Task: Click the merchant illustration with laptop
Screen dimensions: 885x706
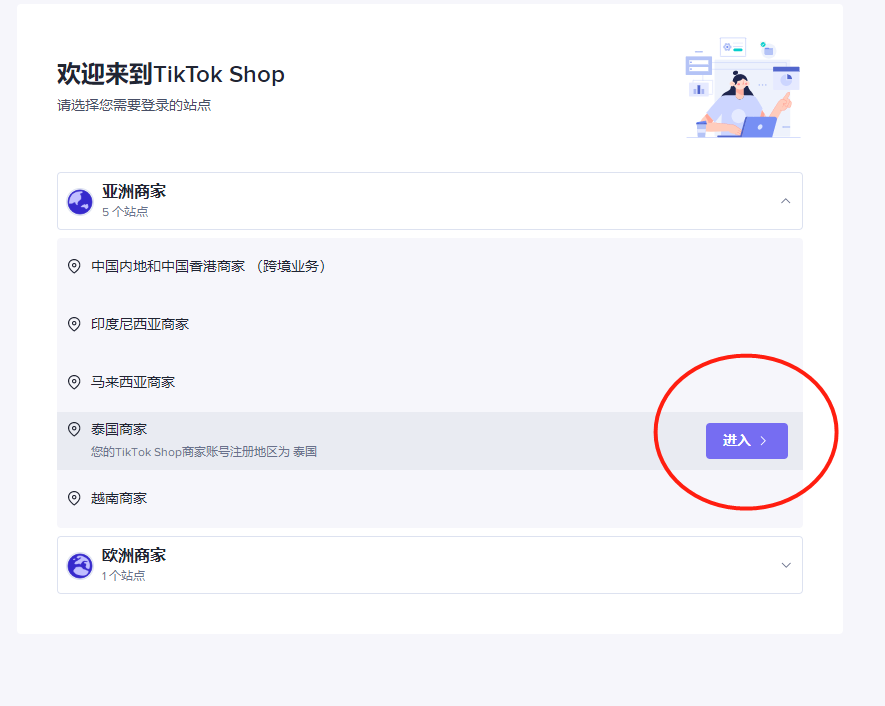Action: coord(743,88)
